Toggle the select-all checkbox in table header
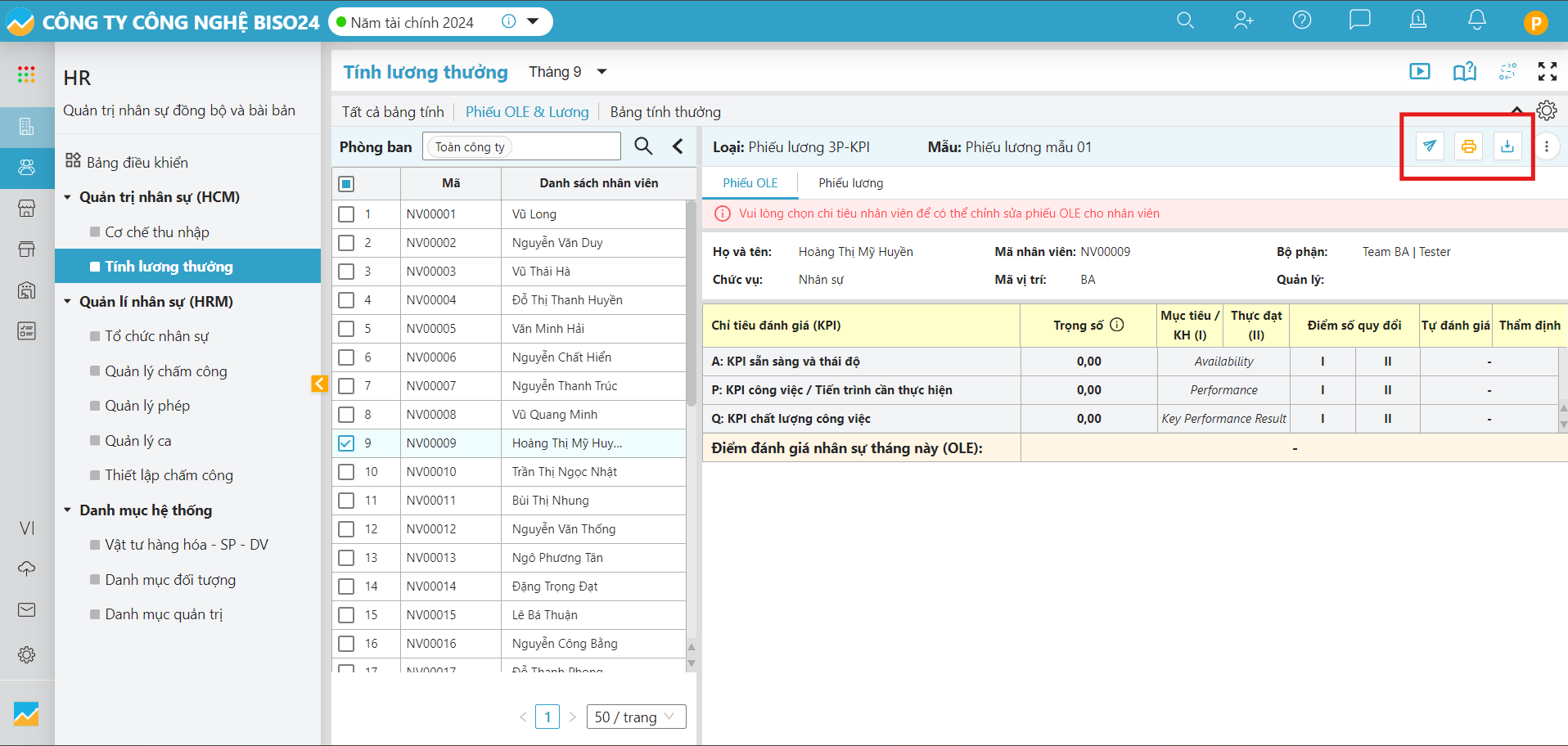 pos(346,183)
